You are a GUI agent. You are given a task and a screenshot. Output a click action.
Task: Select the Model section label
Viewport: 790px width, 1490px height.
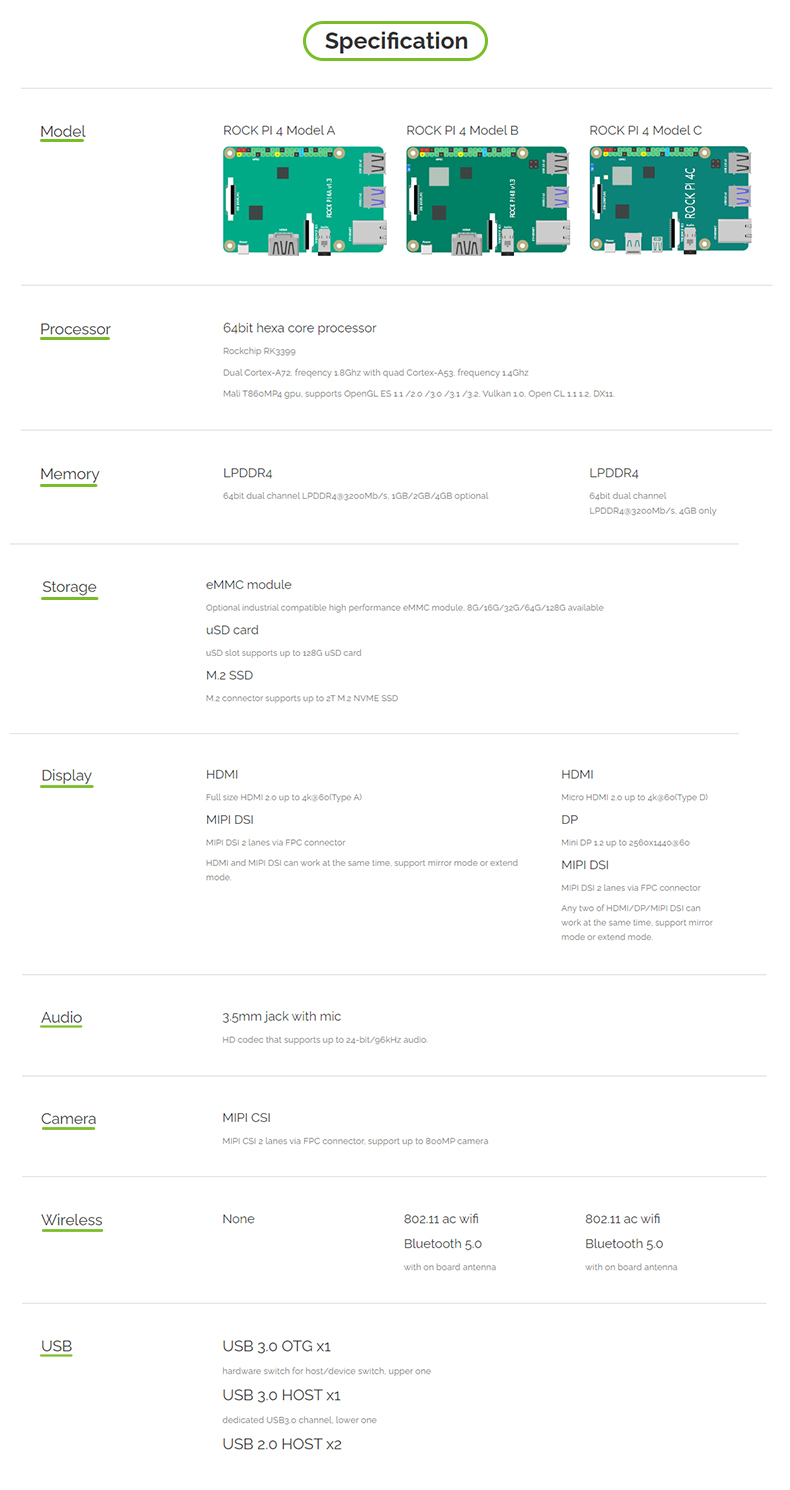coord(63,131)
